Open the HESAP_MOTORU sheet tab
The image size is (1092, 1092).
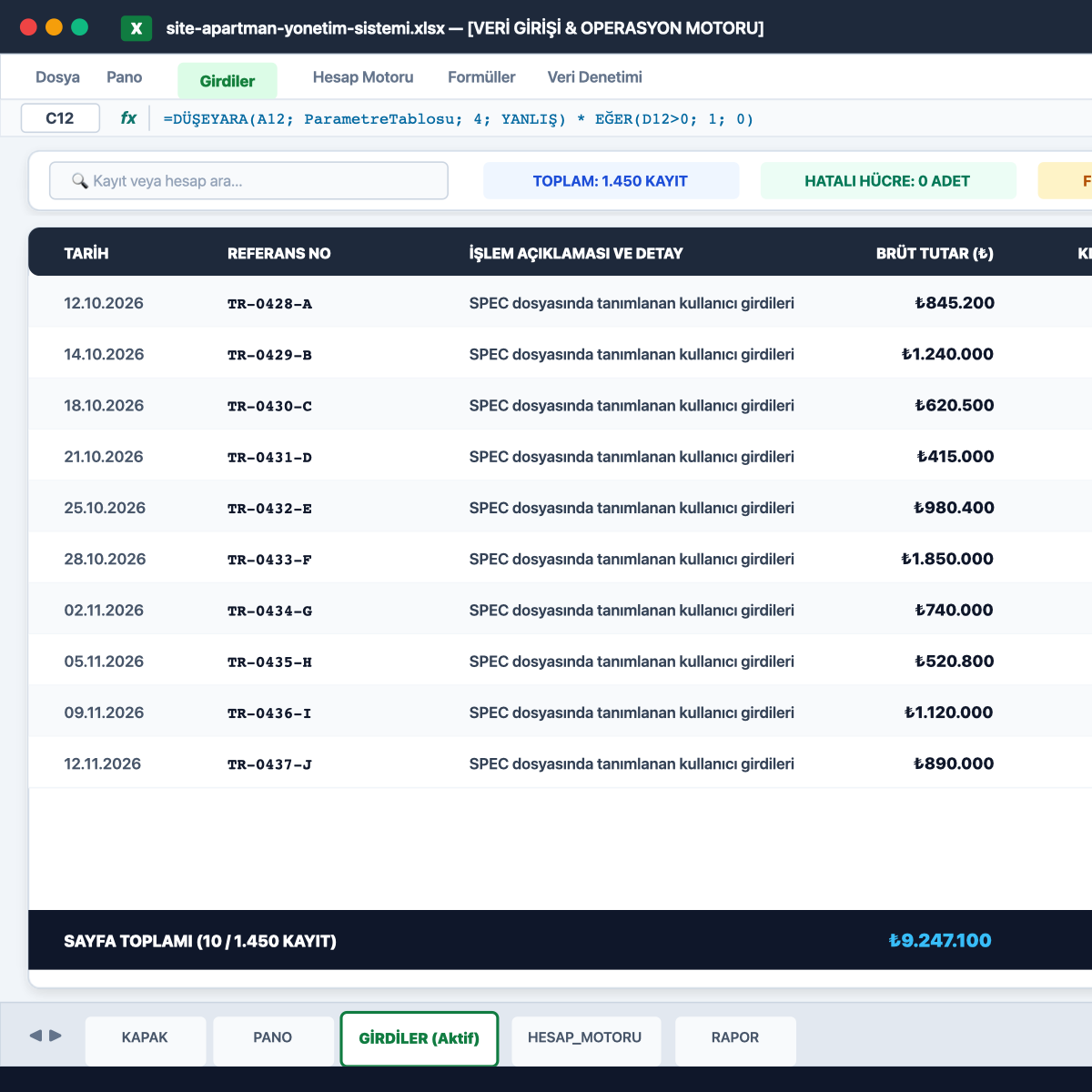tap(585, 1039)
